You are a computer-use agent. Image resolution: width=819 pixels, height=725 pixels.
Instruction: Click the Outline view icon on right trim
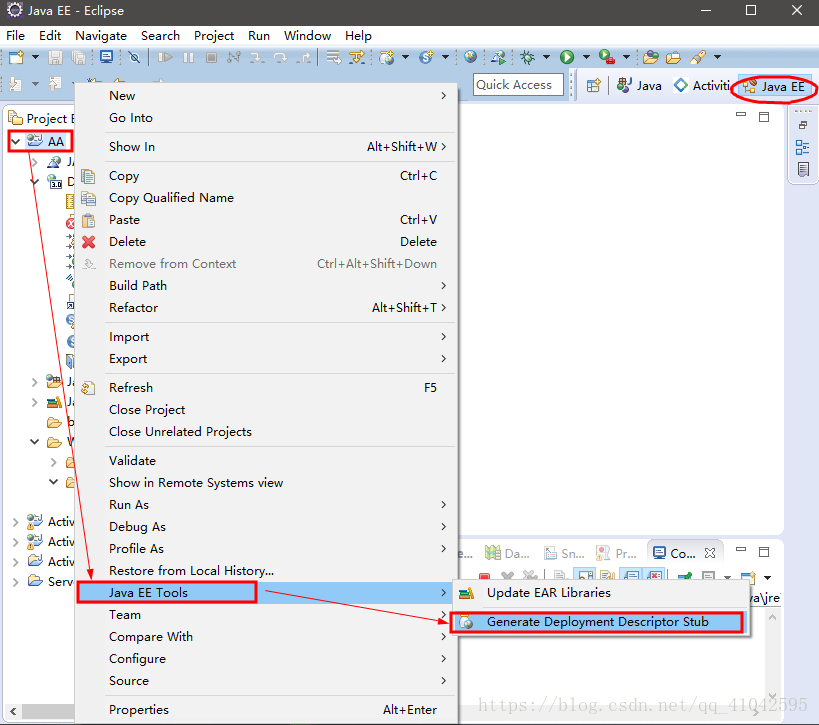click(802, 147)
